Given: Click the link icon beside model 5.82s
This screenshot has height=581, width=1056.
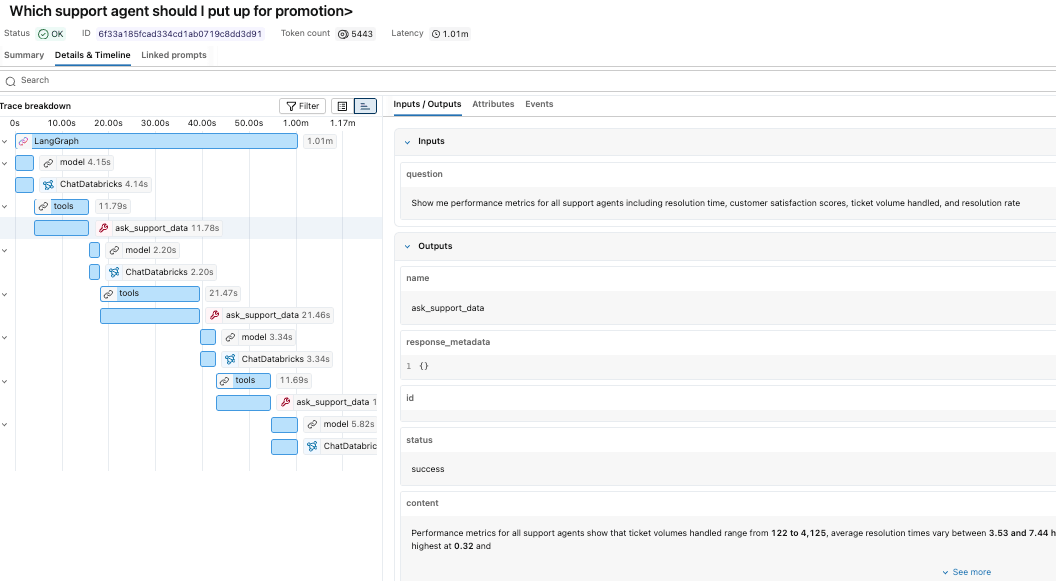Looking at the screenshot, I should click(x=312, y=425).
